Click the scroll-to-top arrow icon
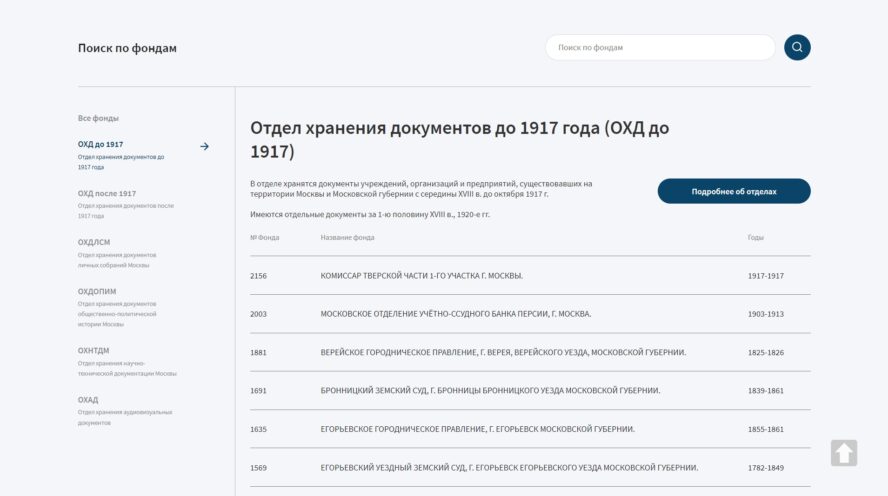 point(844,453)
